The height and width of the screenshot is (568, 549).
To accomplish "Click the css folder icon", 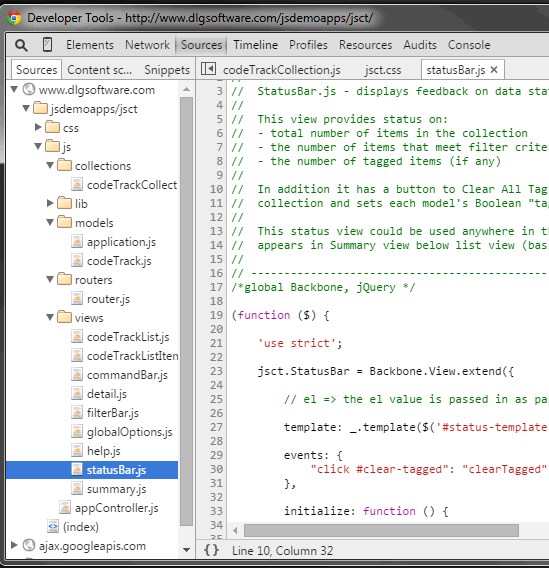I will pyautogui.click(x=53, y=127).
